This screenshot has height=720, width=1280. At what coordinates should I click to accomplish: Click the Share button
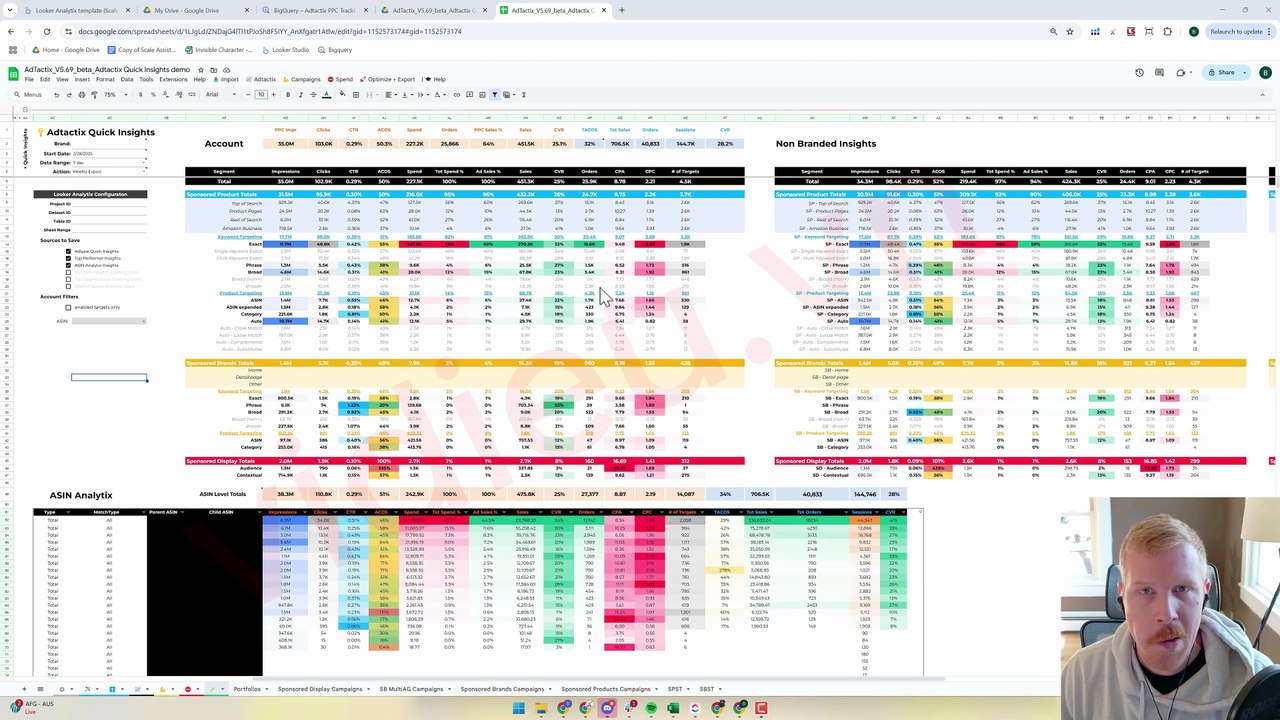1221,72
